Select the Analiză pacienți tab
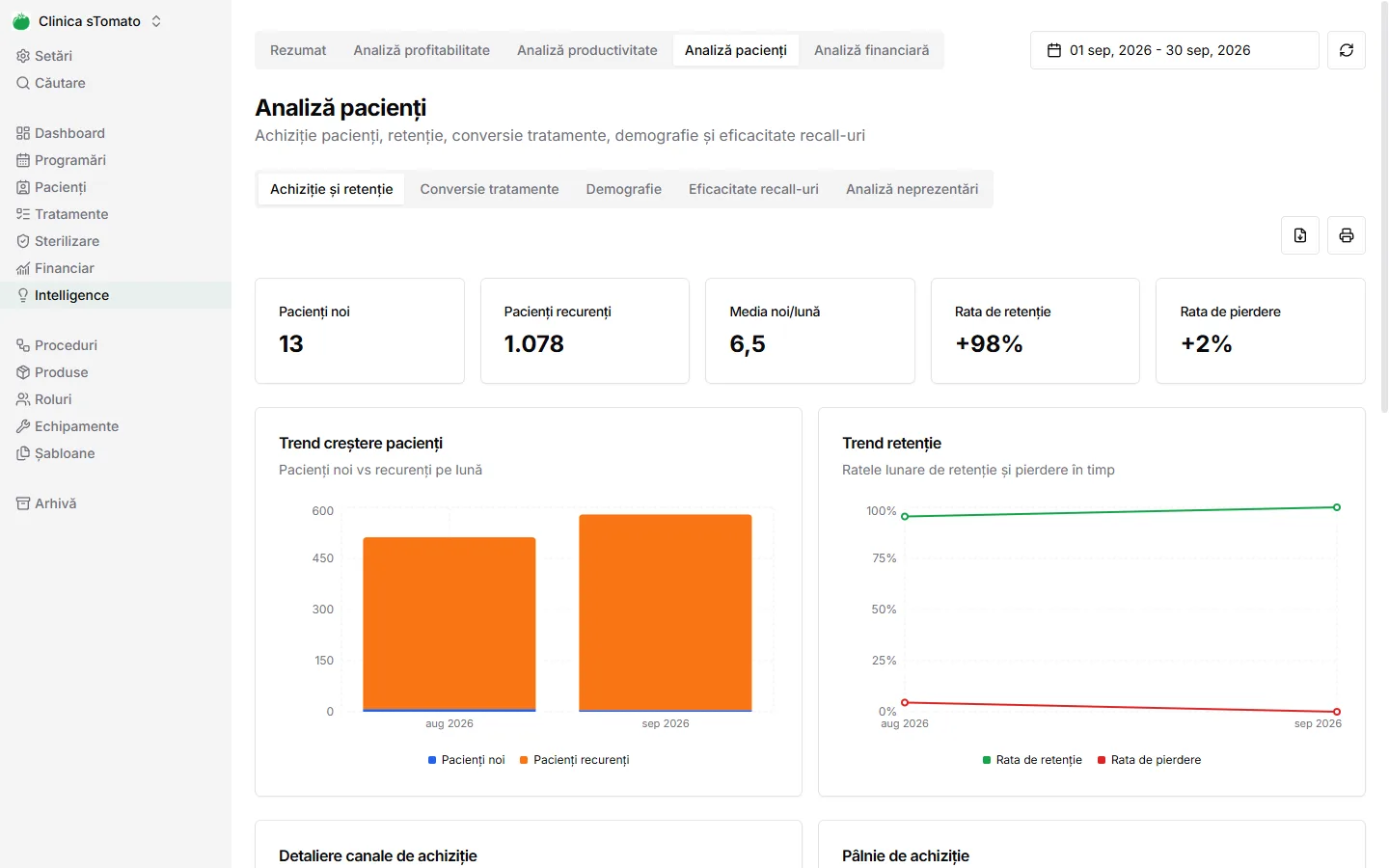Viewport: 1389px width, 868px height. (736, 50)
